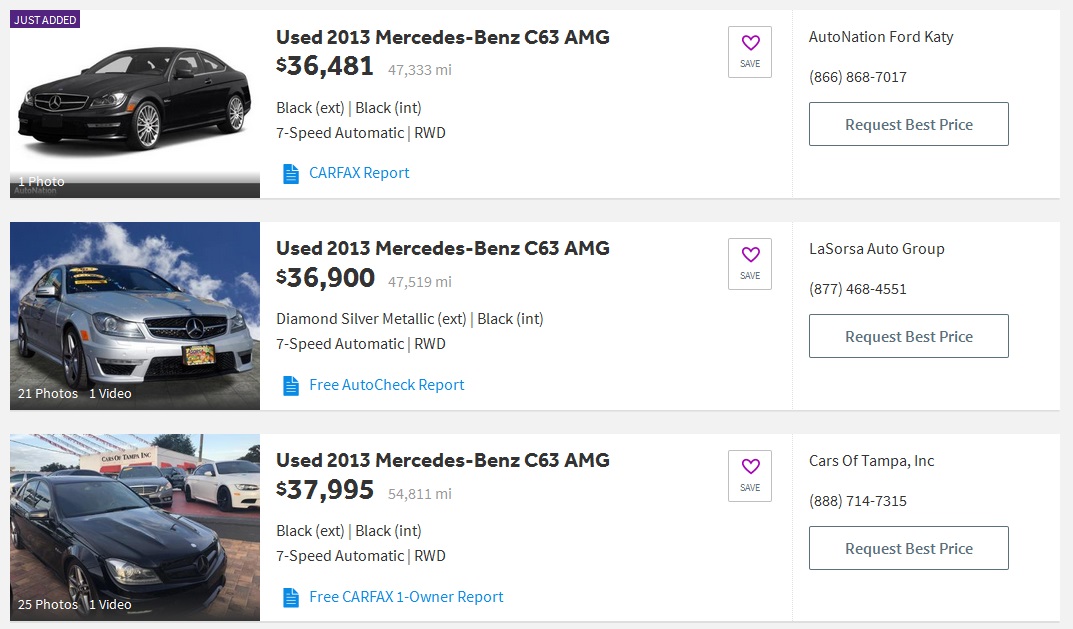Viewport: 1073px width, 629px height.
Task: Open the Free CARFAX 1-Owner Report link
Action: [x=406, y=597]
